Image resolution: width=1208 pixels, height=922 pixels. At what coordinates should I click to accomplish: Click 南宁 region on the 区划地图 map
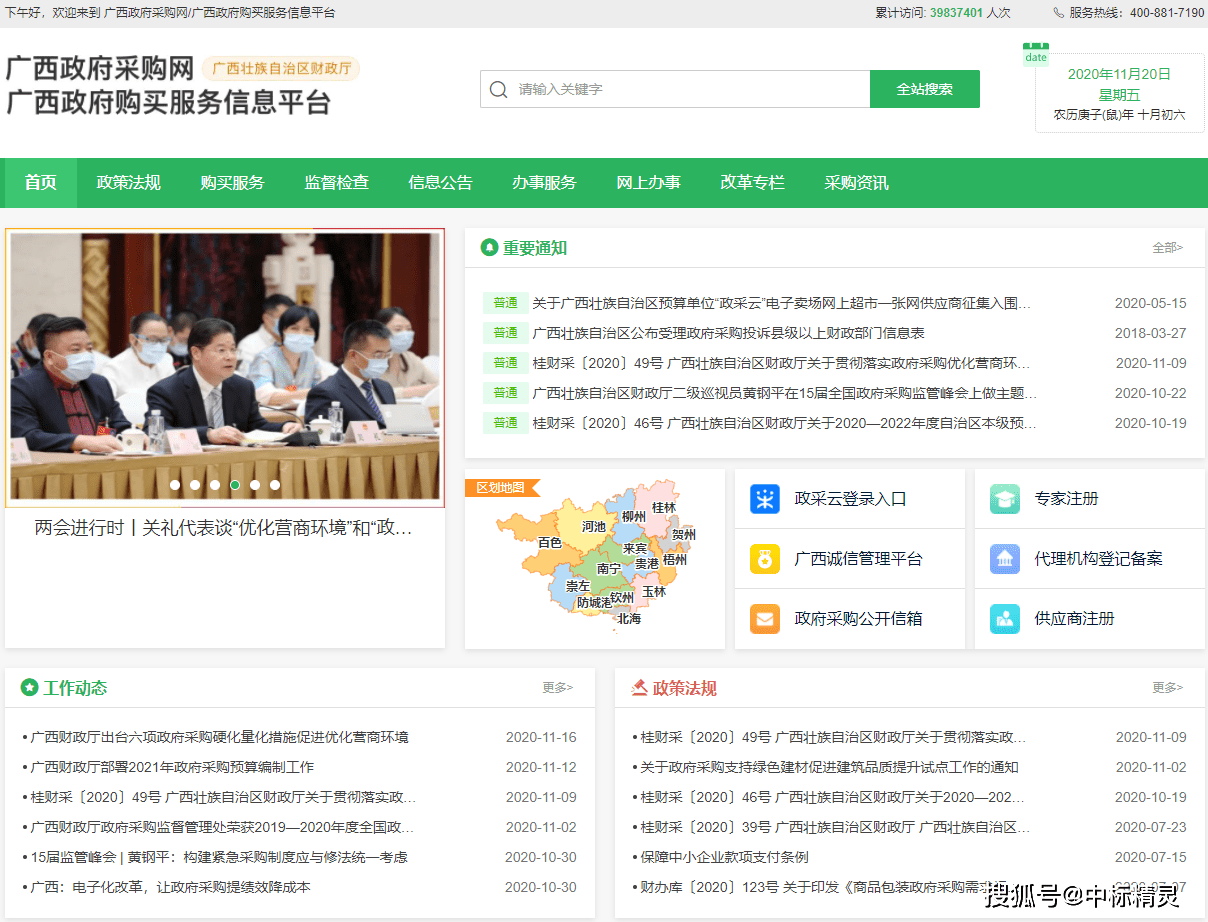point(608,568)
